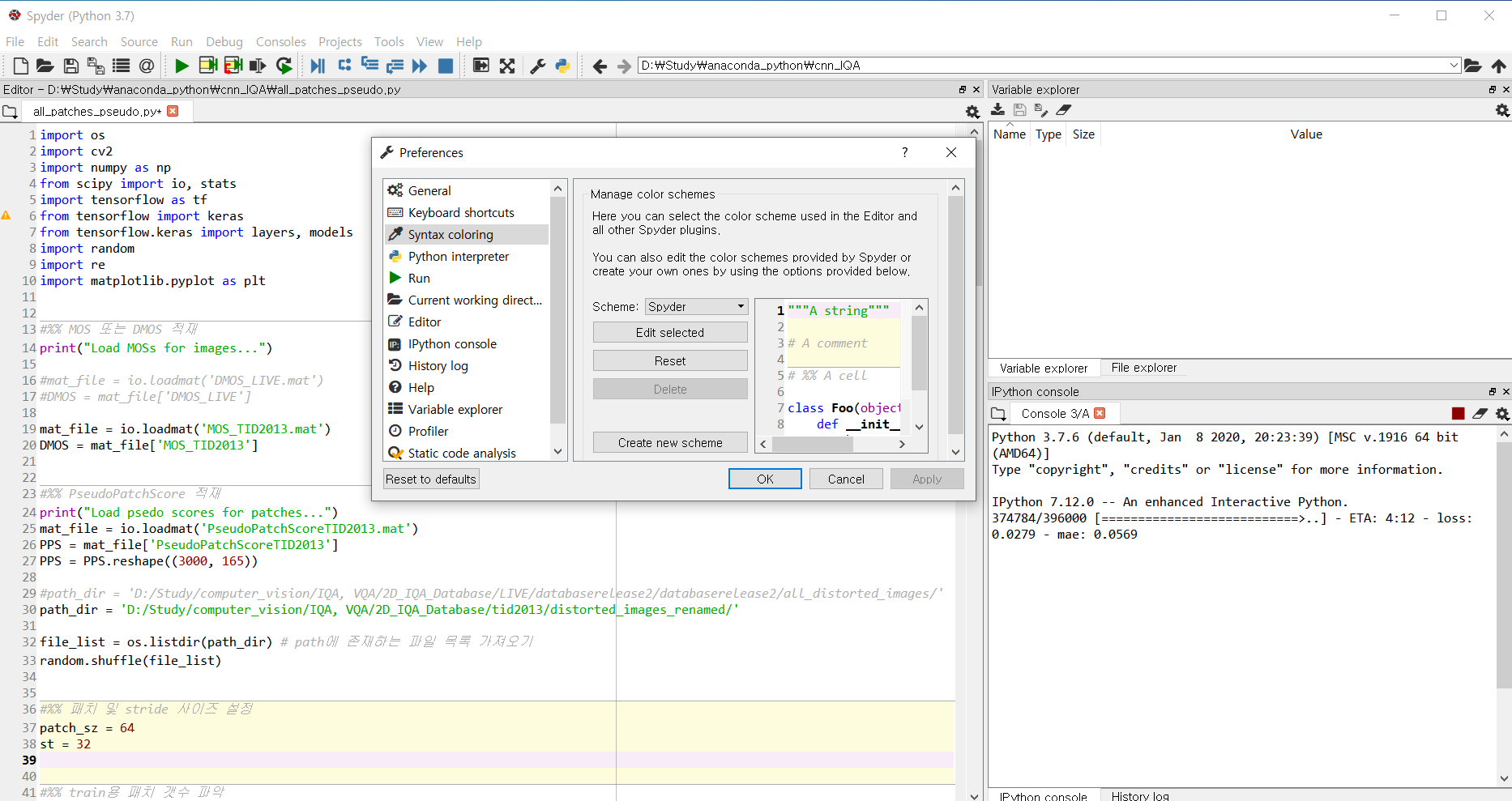Open the Consoles menu

coord(280,42)
